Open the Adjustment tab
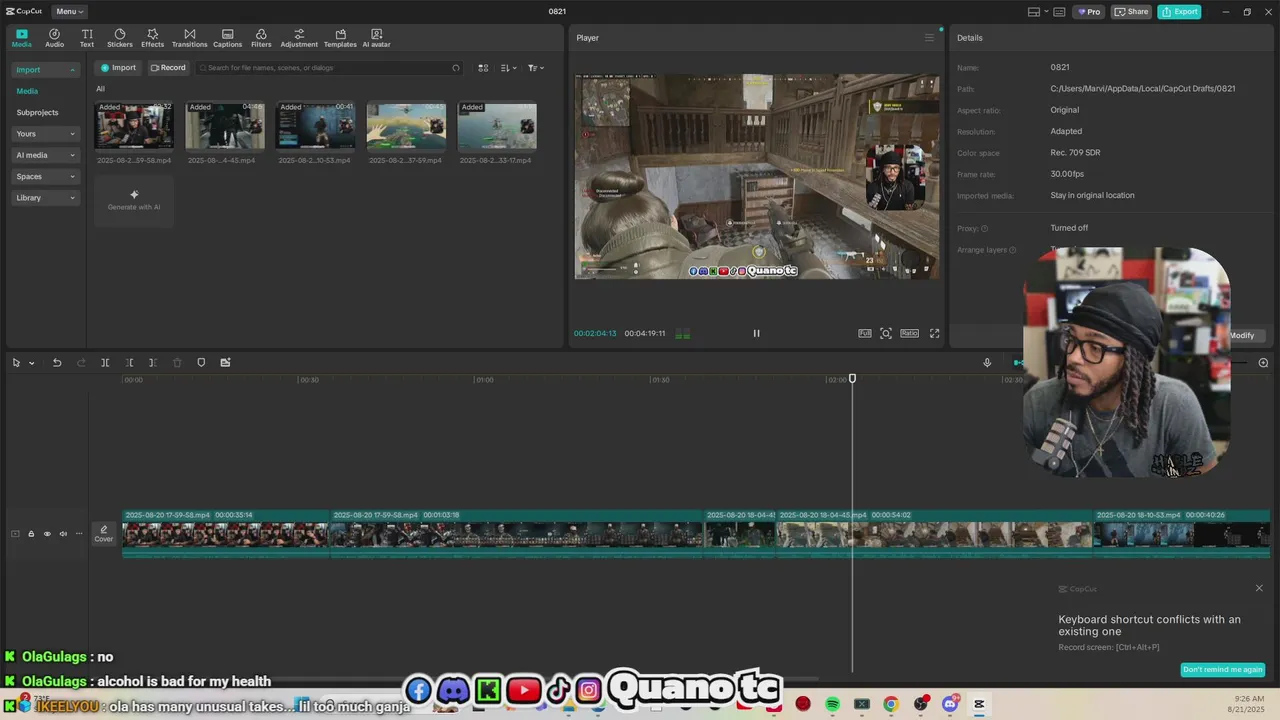The width and height of the screenshot is (1280, 720). pyautogui.click(x=299, y=38)
